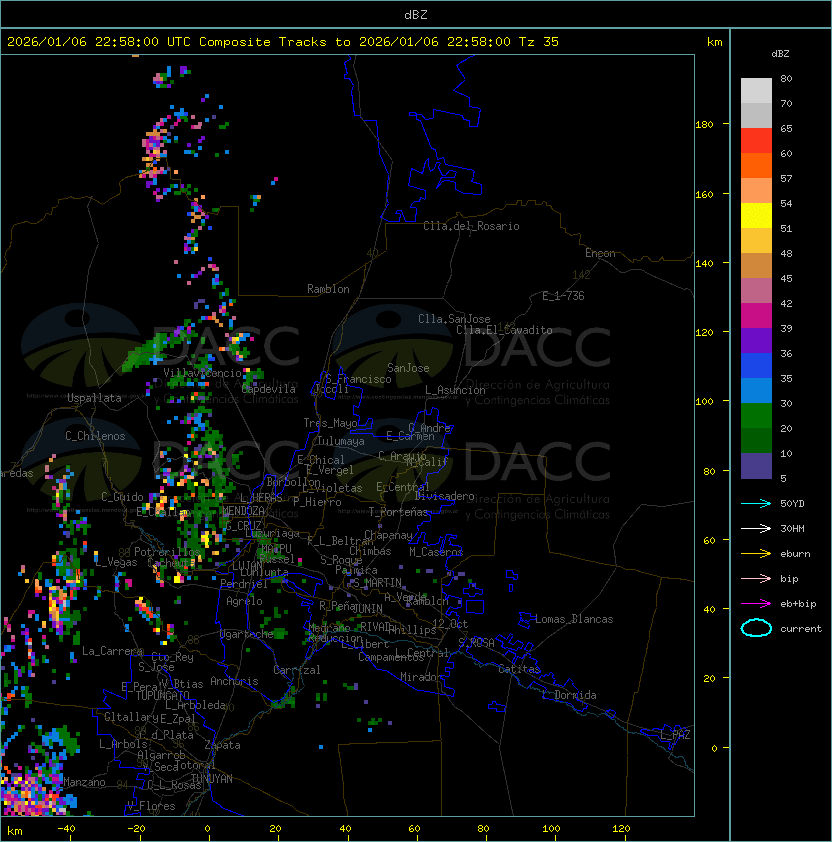The height and width of the screenshot is (842, 832).
Task: Click the '30HM' legend label
Action: [x=792, y=528]
